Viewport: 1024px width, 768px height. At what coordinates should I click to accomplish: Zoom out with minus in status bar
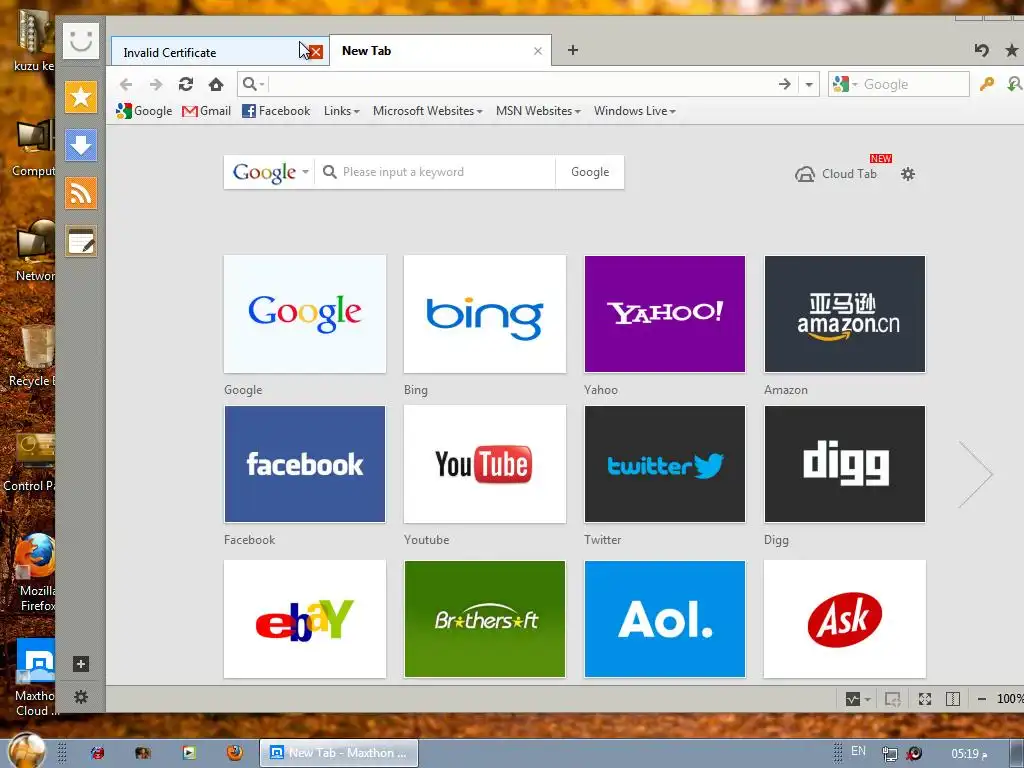tap(981, 699)
